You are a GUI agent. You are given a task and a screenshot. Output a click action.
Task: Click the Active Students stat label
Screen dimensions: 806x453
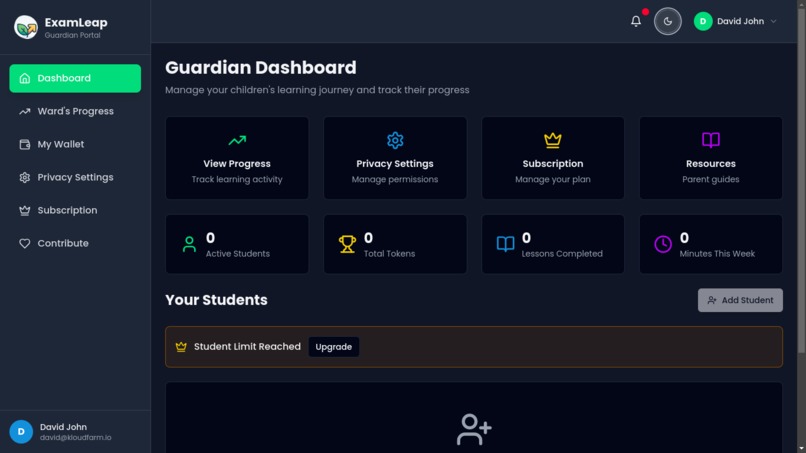coord(237,253)
